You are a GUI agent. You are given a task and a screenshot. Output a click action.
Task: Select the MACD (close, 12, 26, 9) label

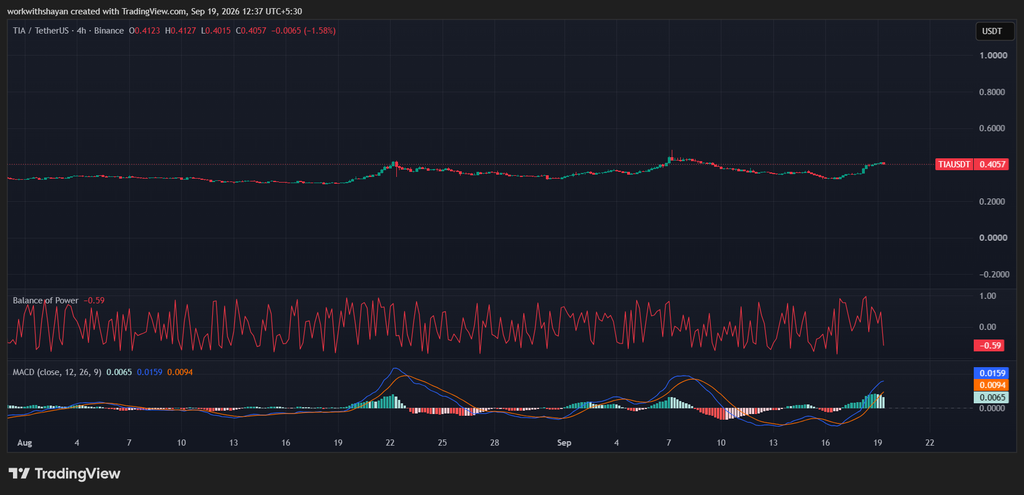[57, 372]
